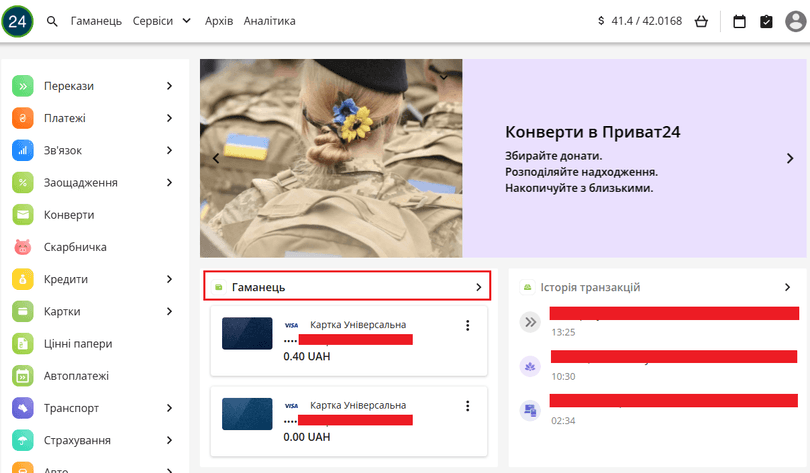Click the Цінні папери document icon
The height and width of the screenshot is (473, 810).
(23, 343)
